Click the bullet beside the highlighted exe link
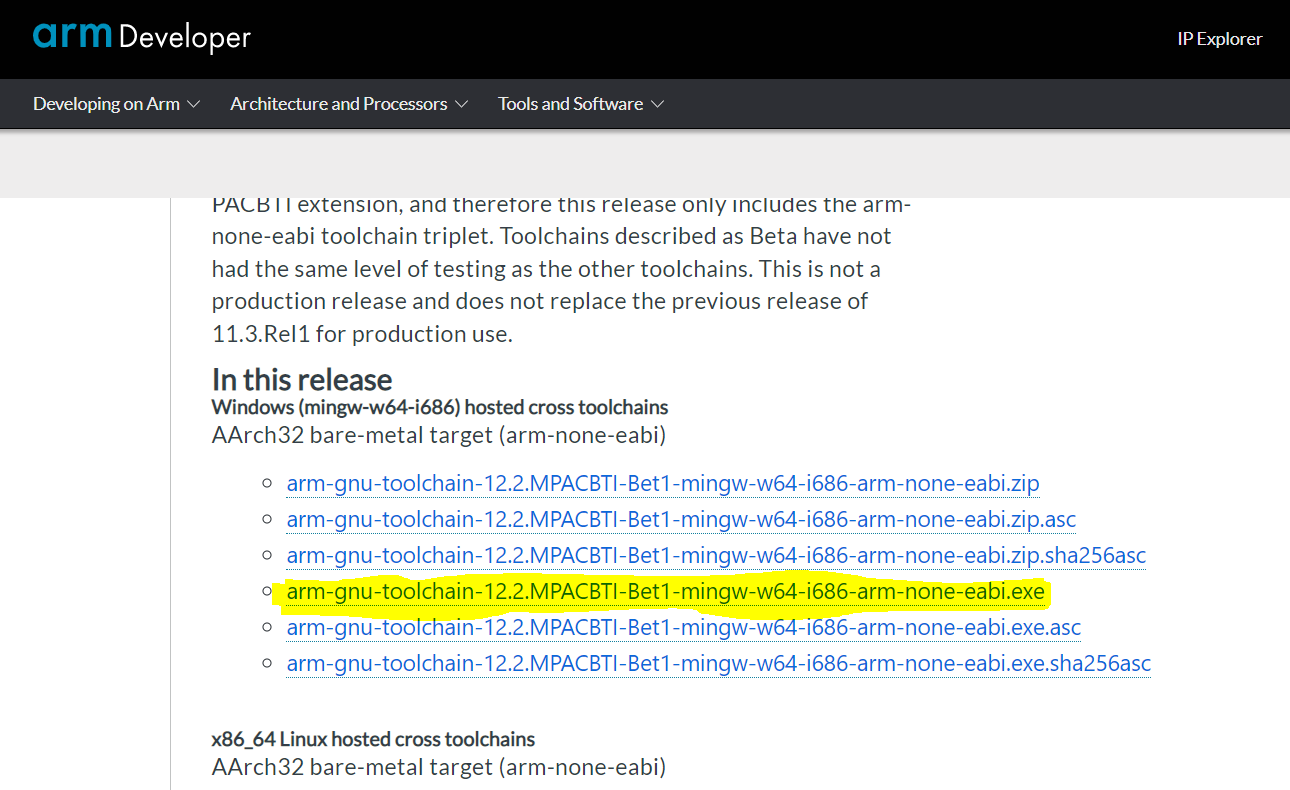This screenshot has width=1290, height=790. click(266, 591)
